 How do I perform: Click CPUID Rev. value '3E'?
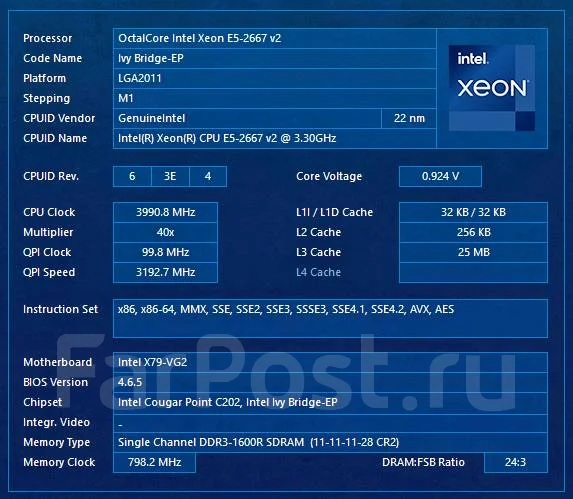[x=170, y=176]
